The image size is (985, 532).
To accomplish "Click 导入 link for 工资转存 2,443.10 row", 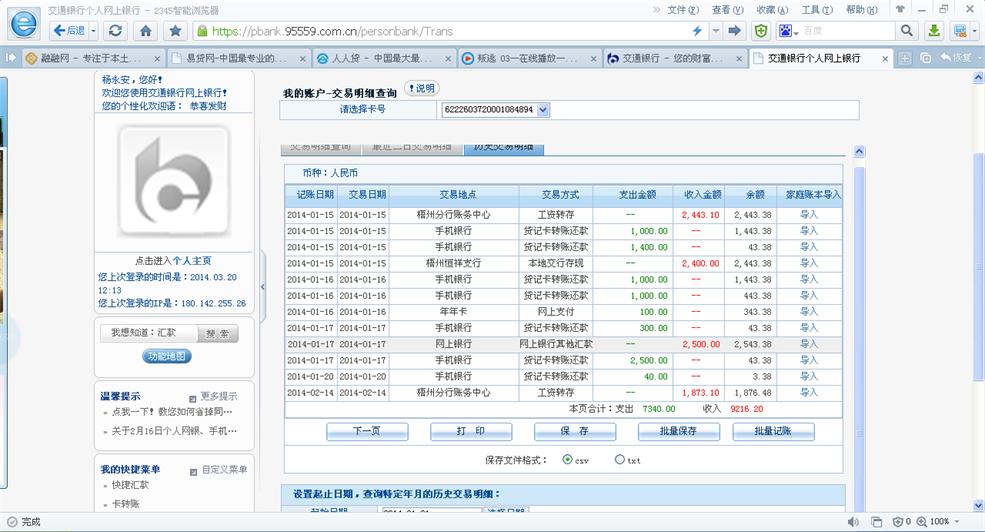I will pos(808,215).
